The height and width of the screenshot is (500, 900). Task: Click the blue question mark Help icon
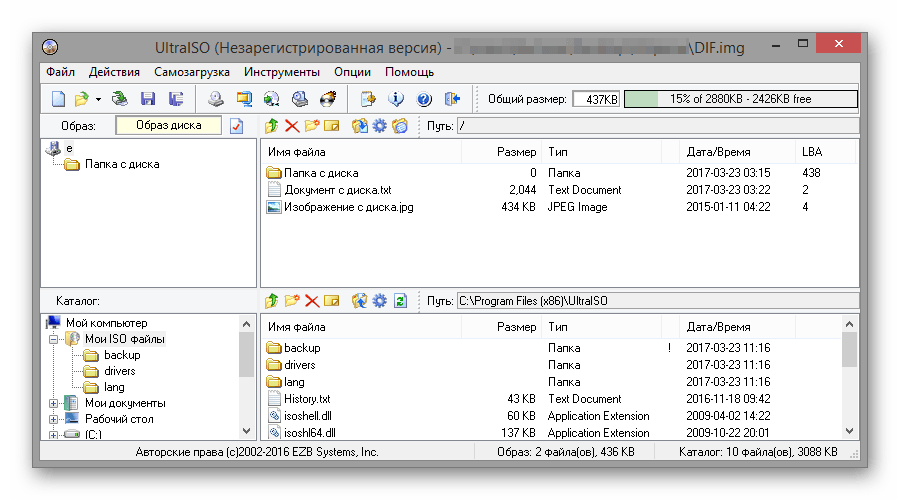423,99
